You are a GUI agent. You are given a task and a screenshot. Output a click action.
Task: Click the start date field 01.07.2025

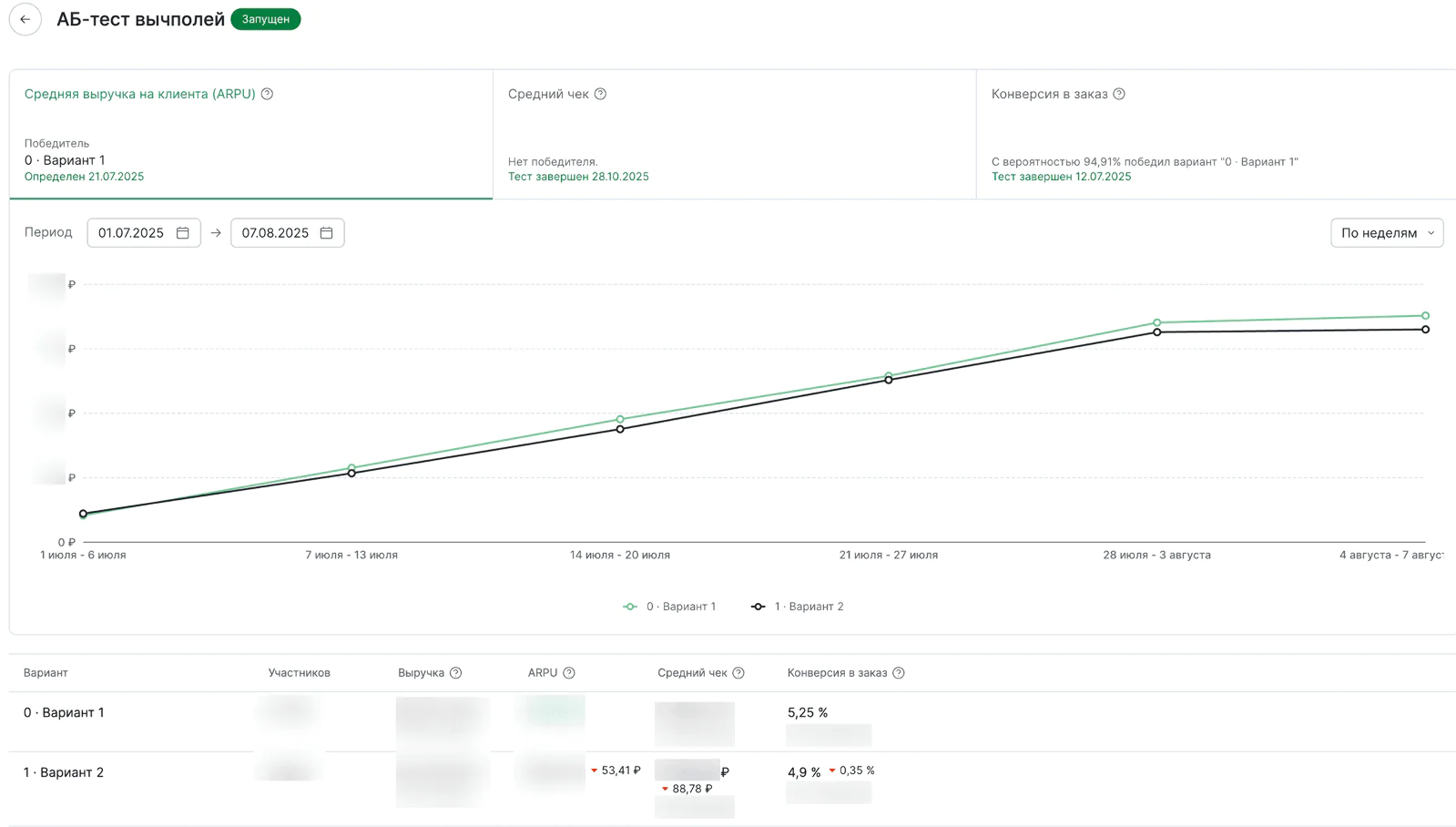tap(131, 233)
